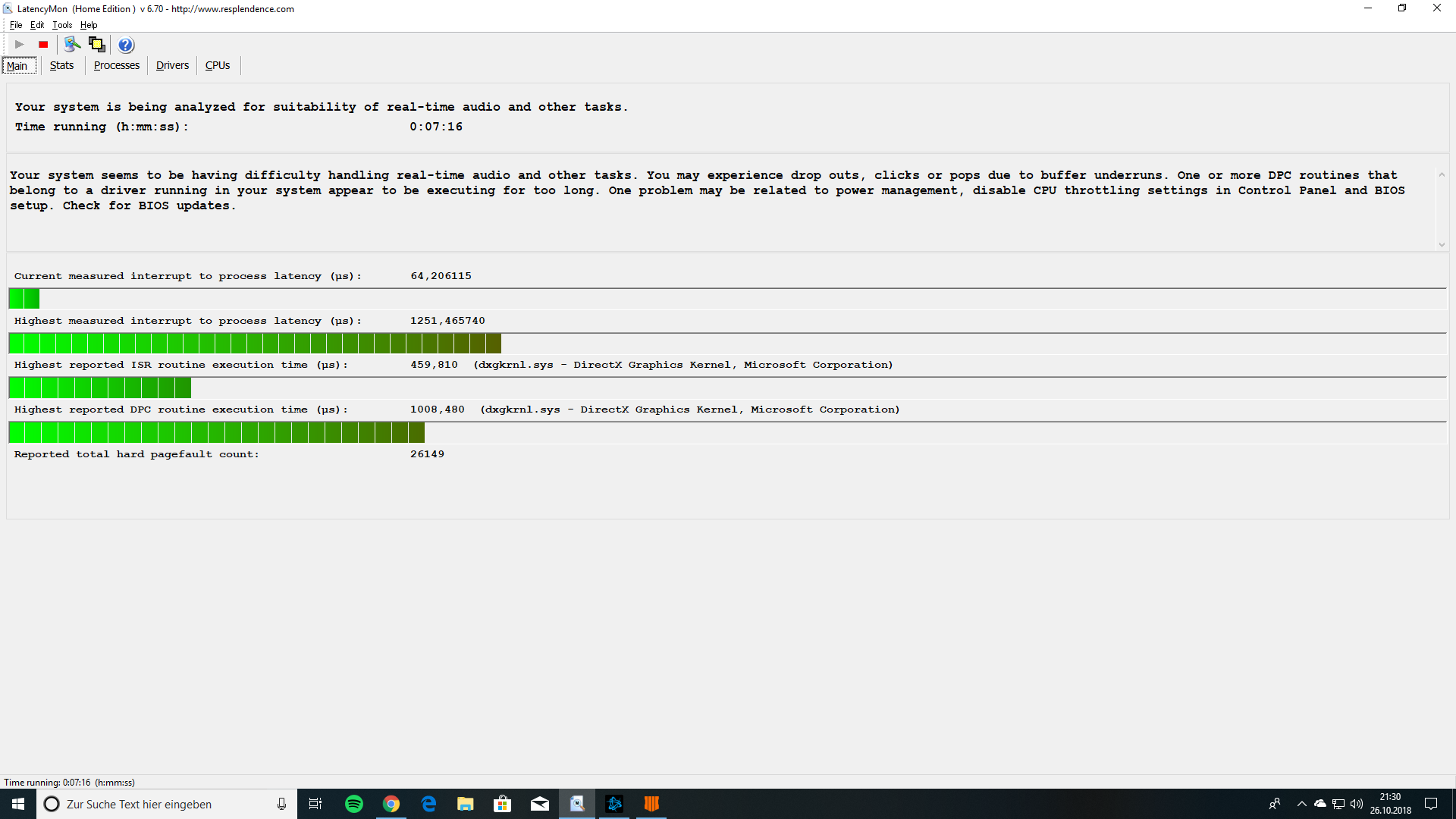Open Battle.net app in the taskbar
This screenshot has height=819, width=1456.
pos(614,804)
